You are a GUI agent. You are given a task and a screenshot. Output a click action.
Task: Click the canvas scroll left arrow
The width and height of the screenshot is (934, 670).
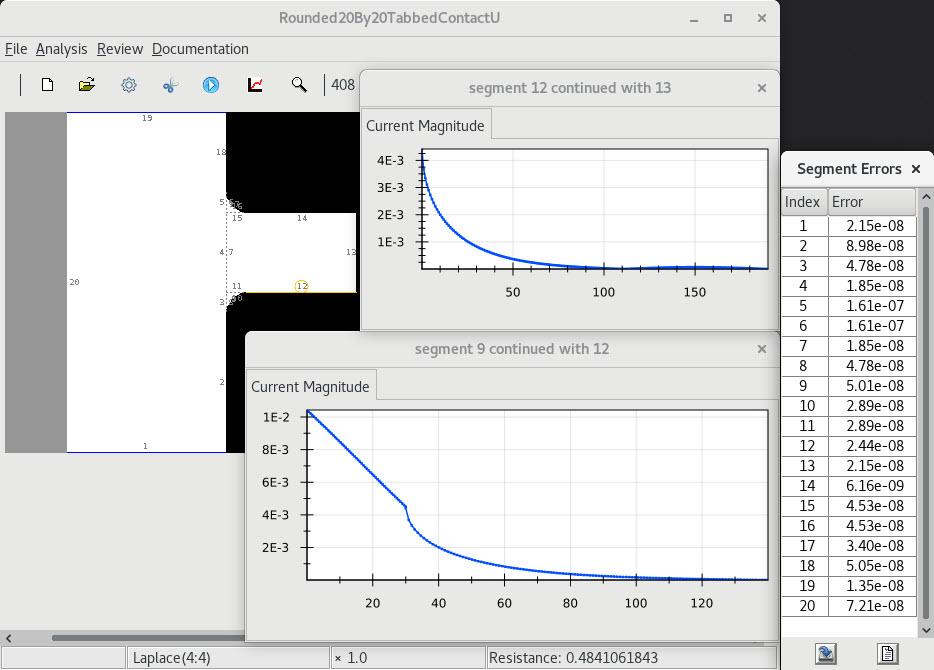tap(9, 637)
